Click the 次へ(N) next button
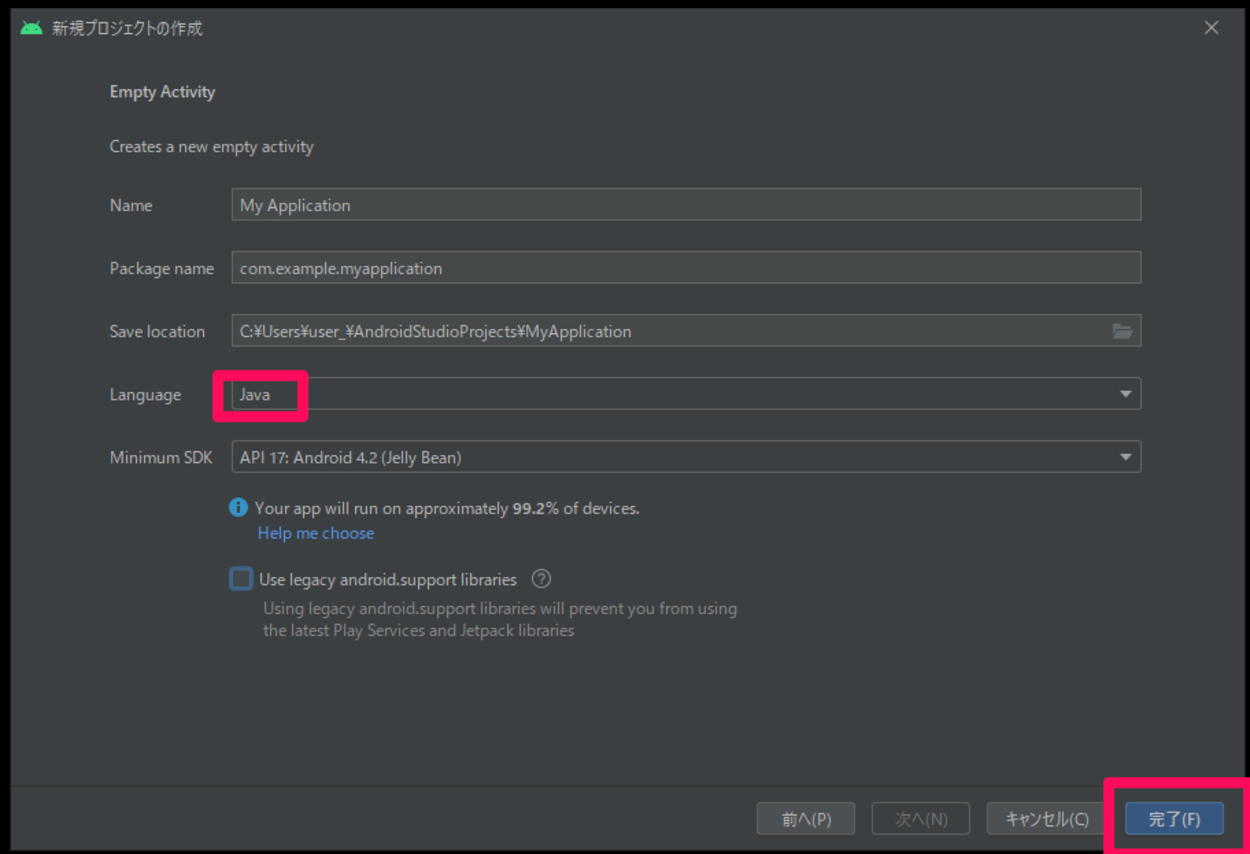This screenshot has width=1250, height=854. 921,819
